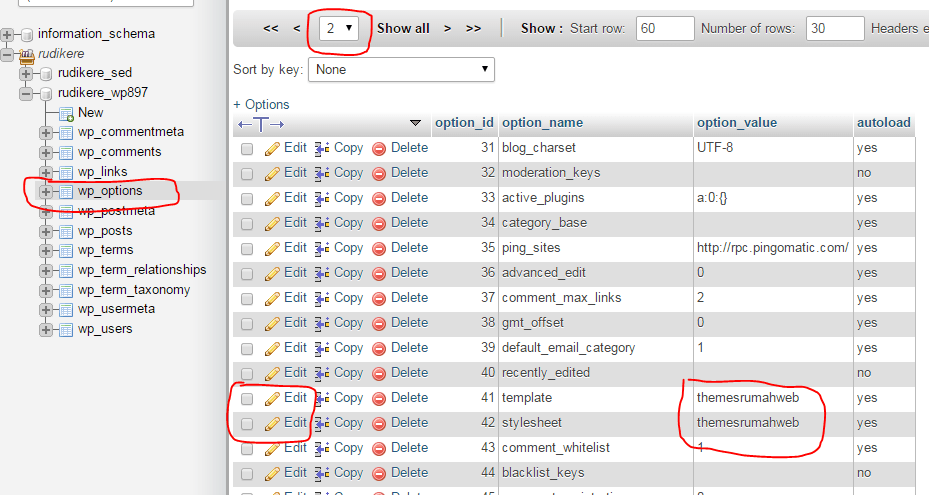Check the stylesheet row checkbox

pyautogui.click(x=247, y=424)
